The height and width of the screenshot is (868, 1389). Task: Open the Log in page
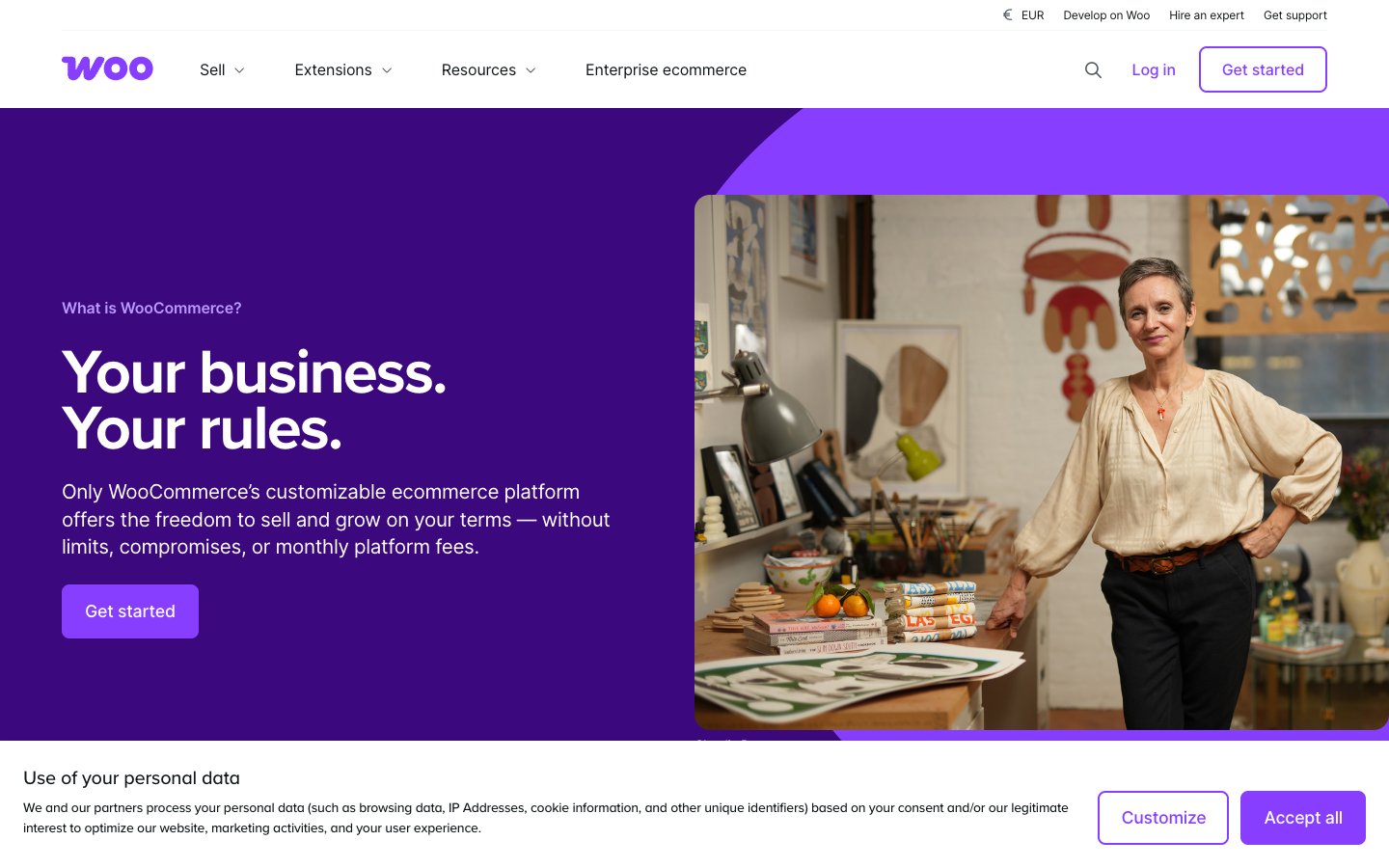[x=1154, y=69]
